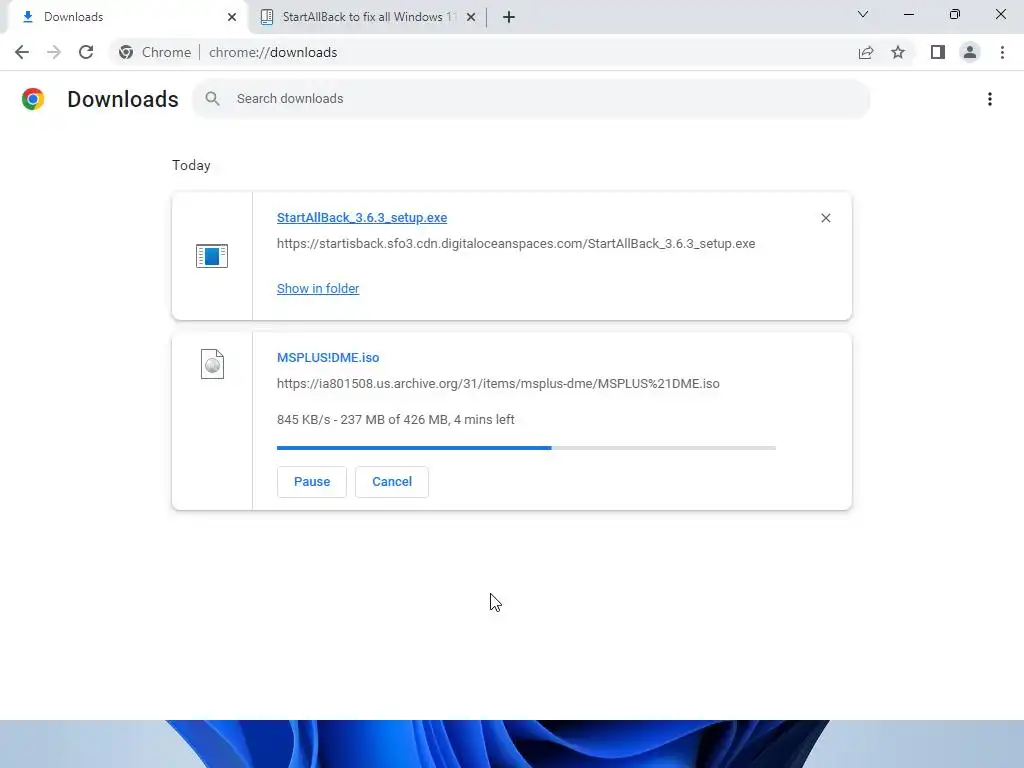Go back with the browser back arrow
This screenshot has width=1024, height=768.
[22, 52]
